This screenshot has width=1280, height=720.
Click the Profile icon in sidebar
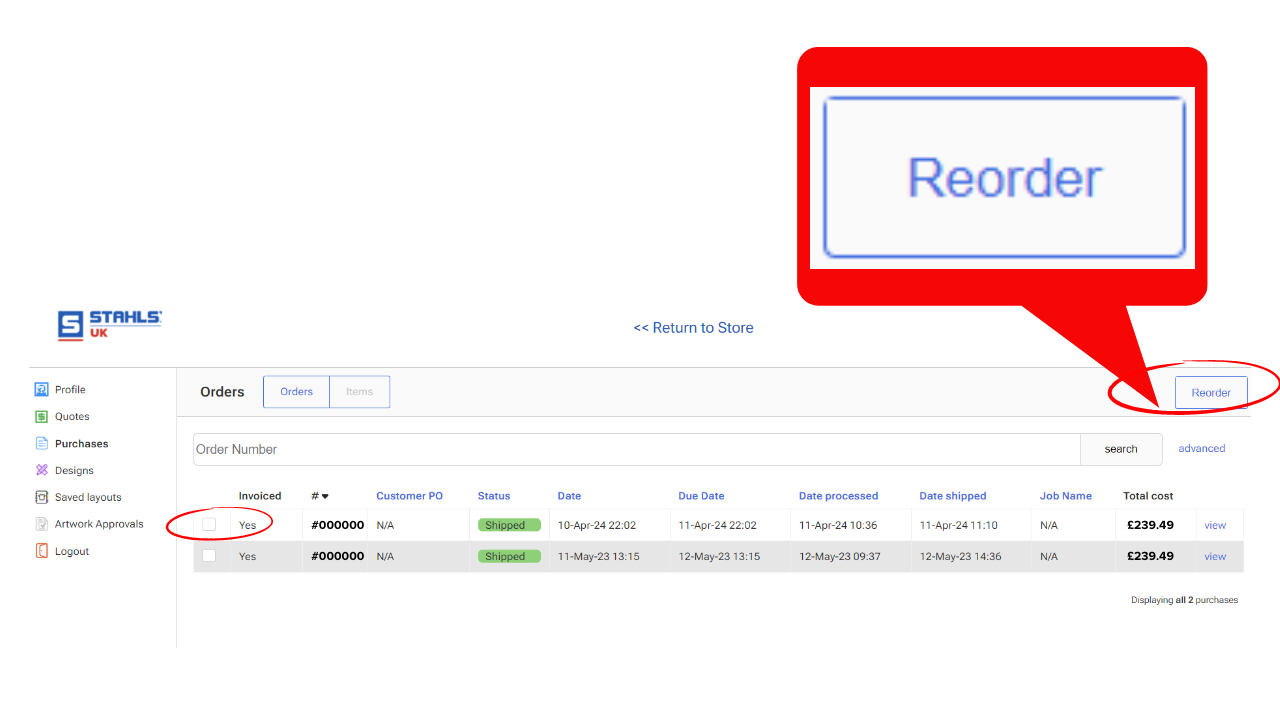[x=41, y=390]
